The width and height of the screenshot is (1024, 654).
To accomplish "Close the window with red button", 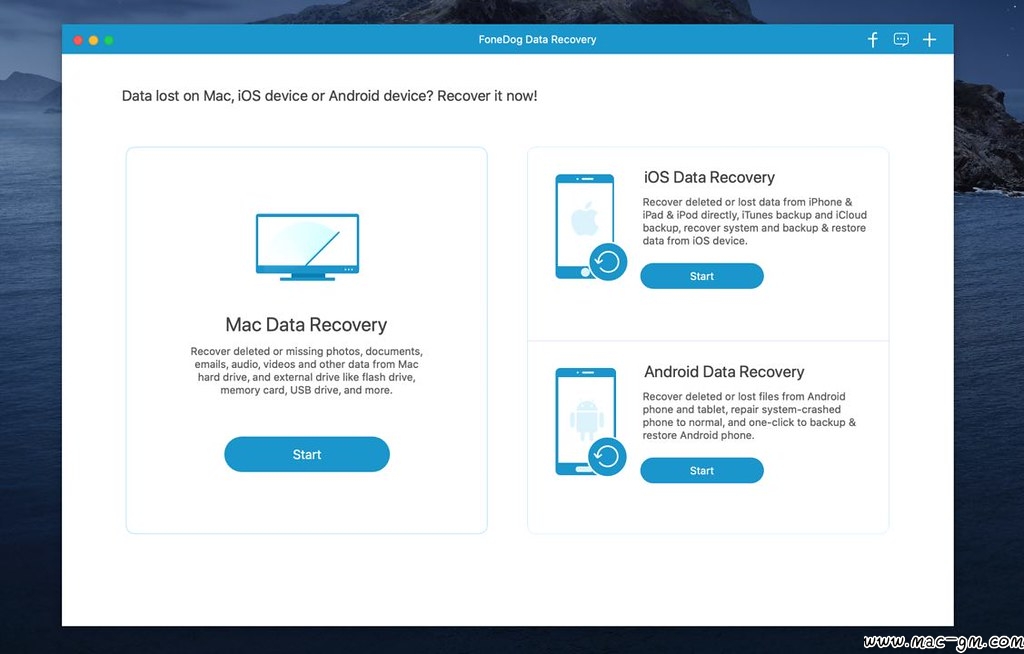I will point(78,40).
